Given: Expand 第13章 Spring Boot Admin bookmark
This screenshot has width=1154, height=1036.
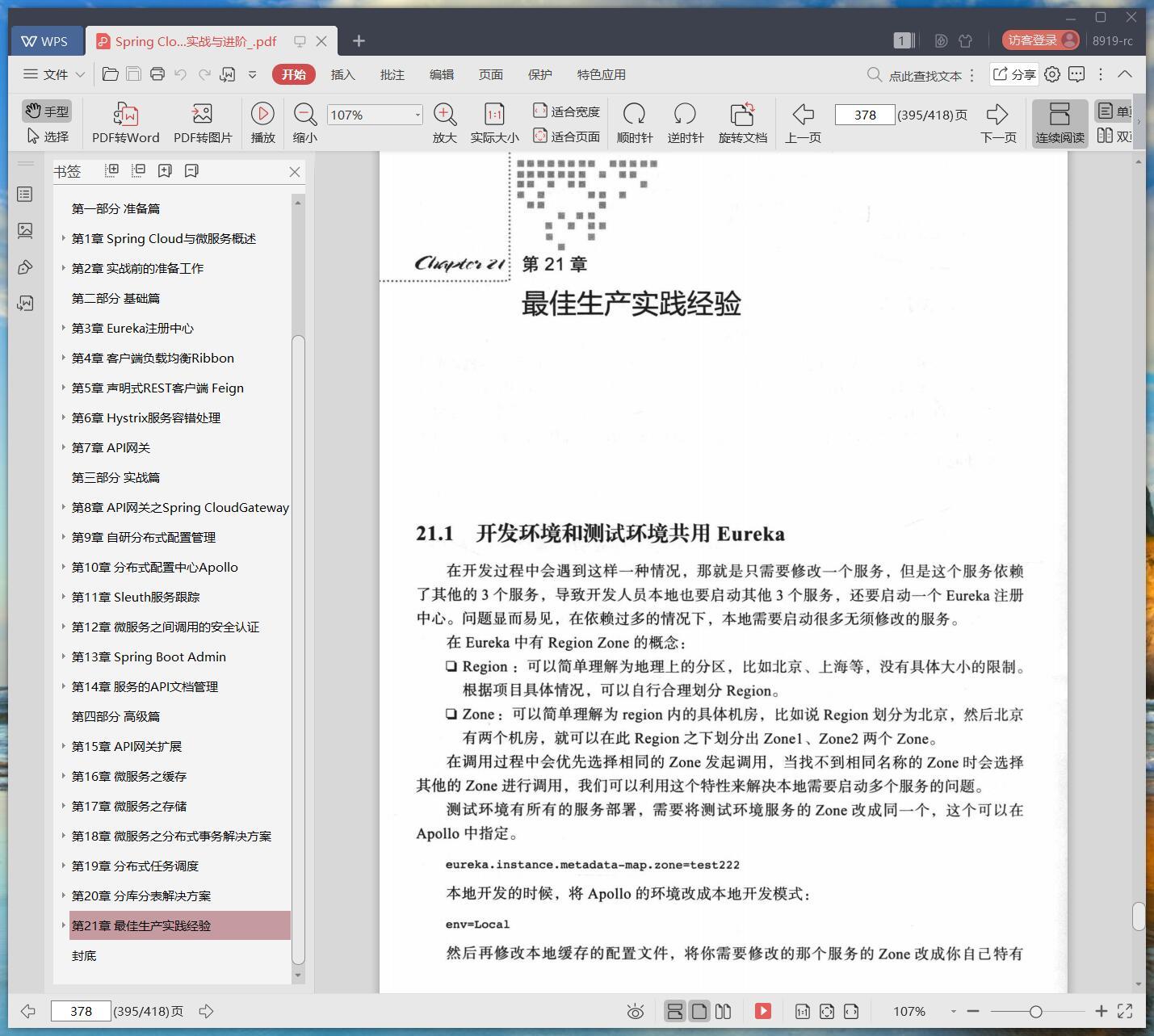Looking at the screenshot, I should click(x=64, y=656).
